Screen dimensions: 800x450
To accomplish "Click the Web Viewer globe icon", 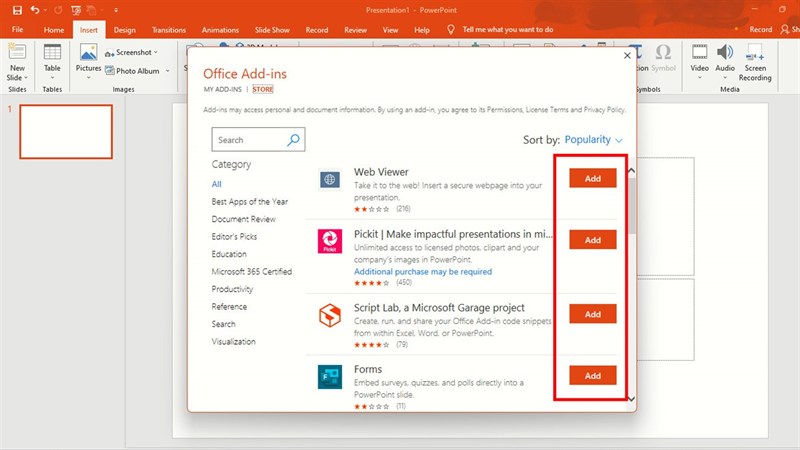I will click(330, 179).
